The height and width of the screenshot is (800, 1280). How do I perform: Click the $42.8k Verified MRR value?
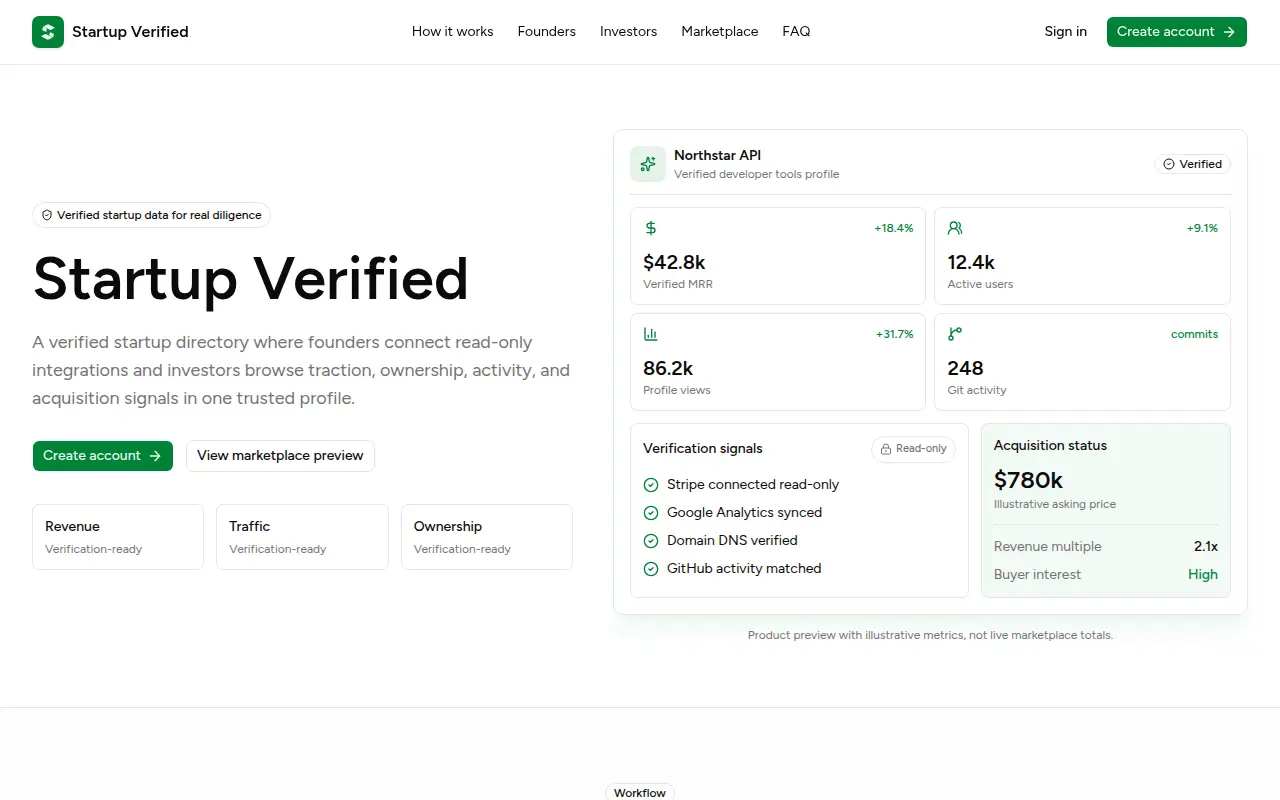(674, 262)
